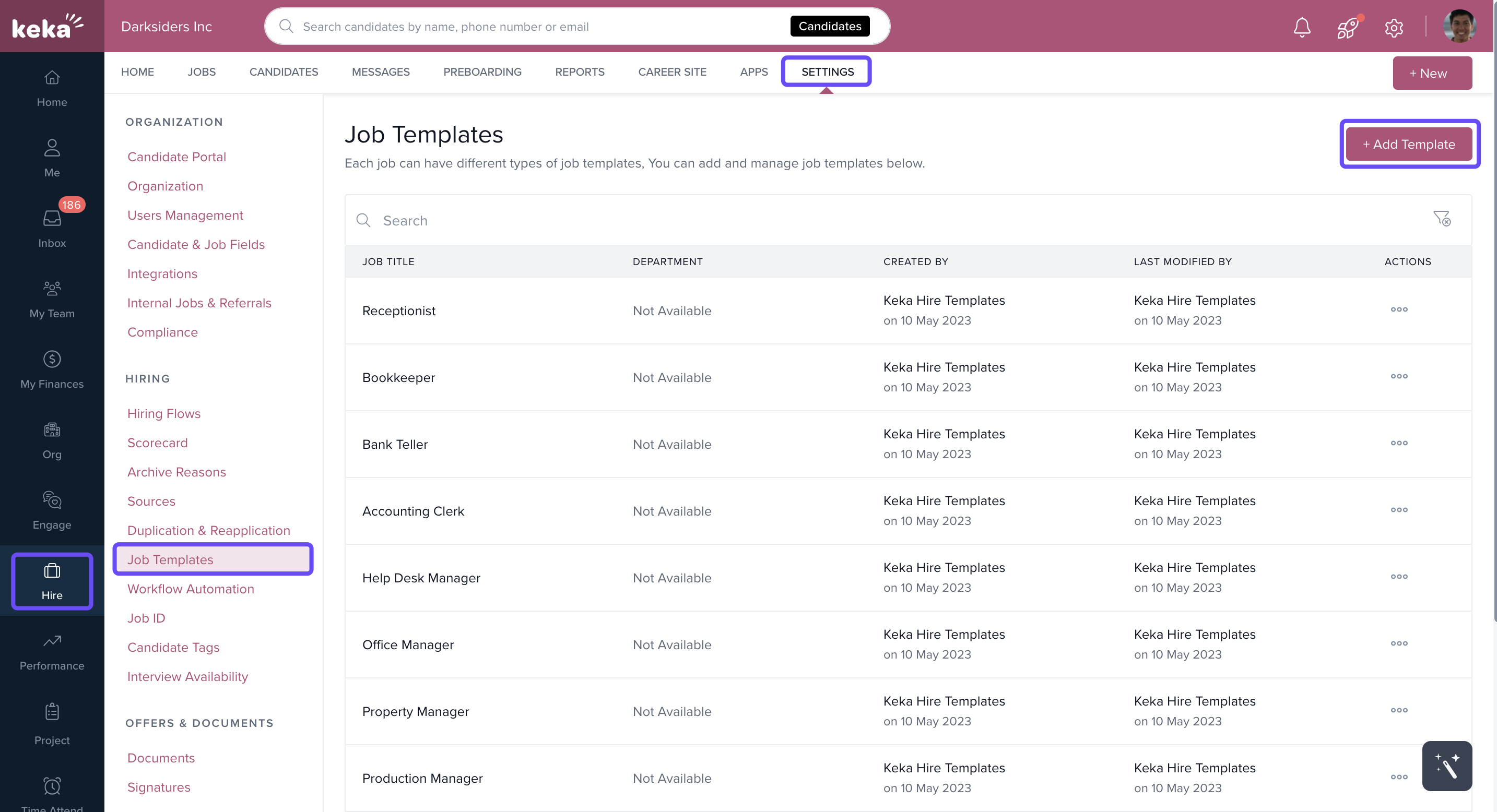Open the My Finances section in sidebar

[51, 370]
